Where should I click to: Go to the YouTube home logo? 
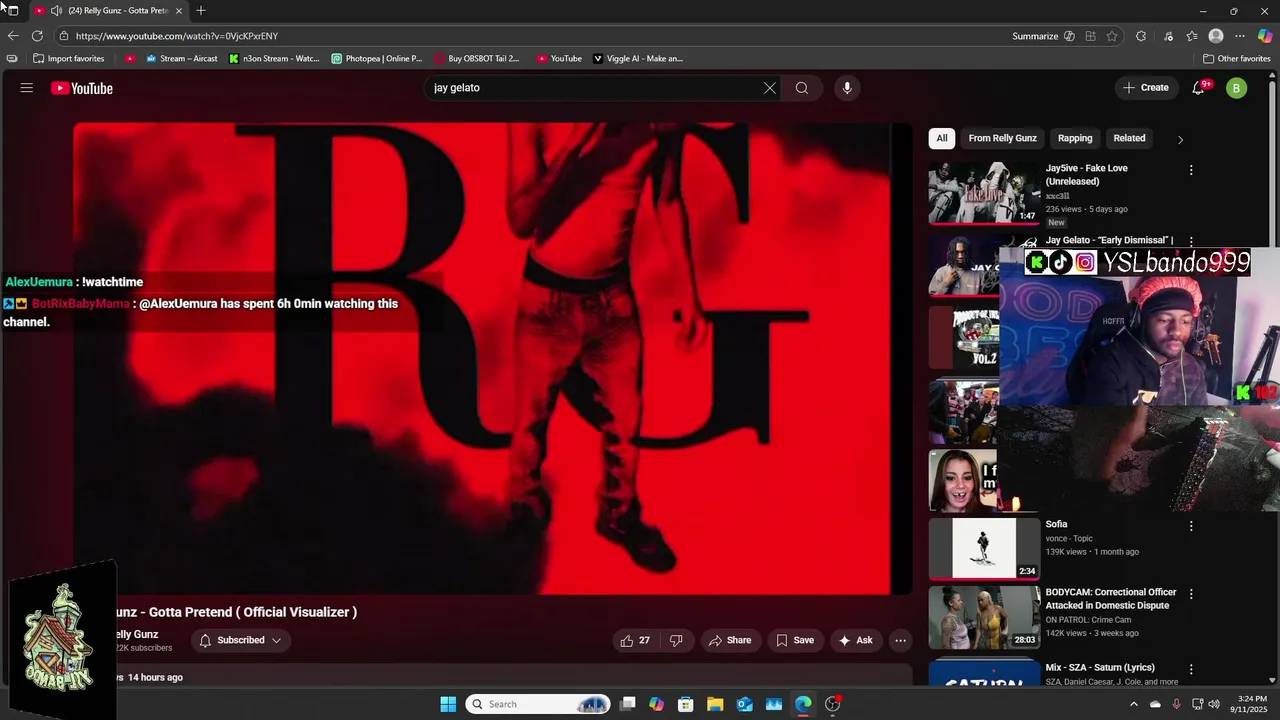coord(82,88)
